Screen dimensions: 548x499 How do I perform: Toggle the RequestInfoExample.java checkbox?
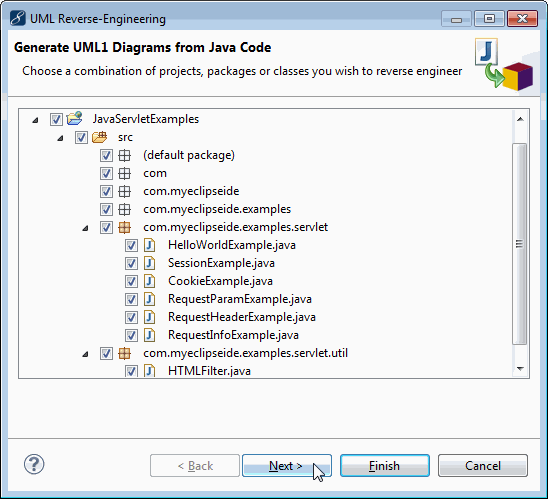click(131, 335)
